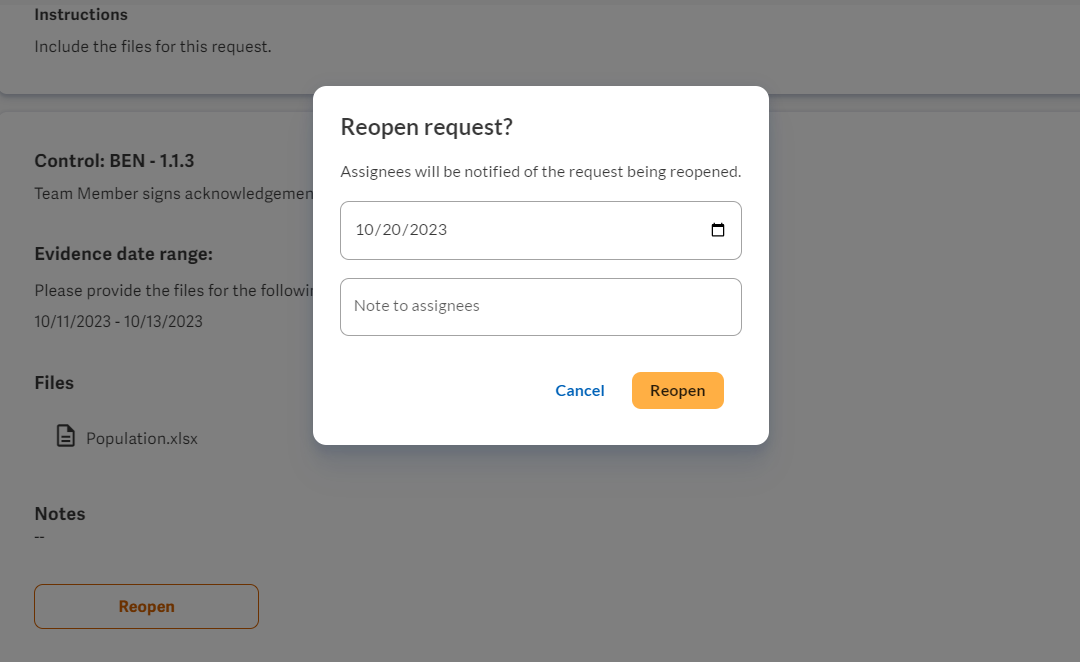Click the Reopen button inside the dialog
This screenshot has height=662, width=1080.
pyautogui.click(x=677, y=390)
